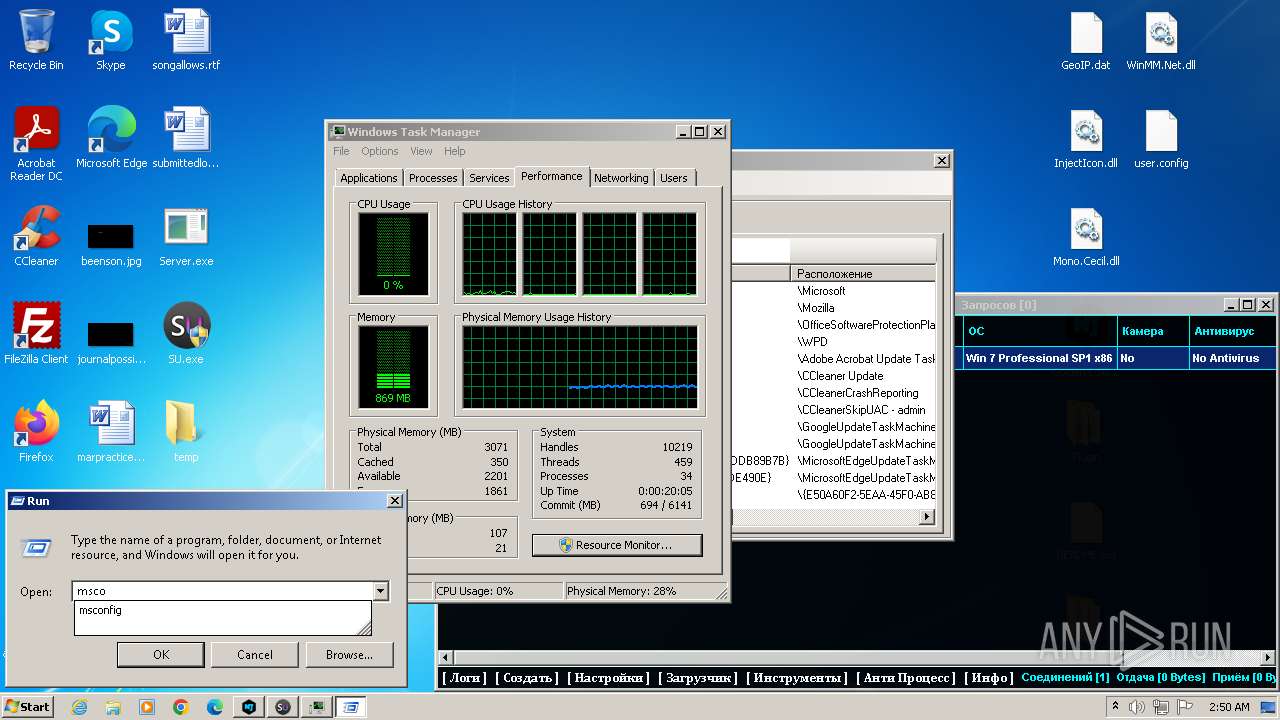Screen dimensions: 1280x720
Task: Open the [ Загрузчик ] menu
Action: (698, 677)
